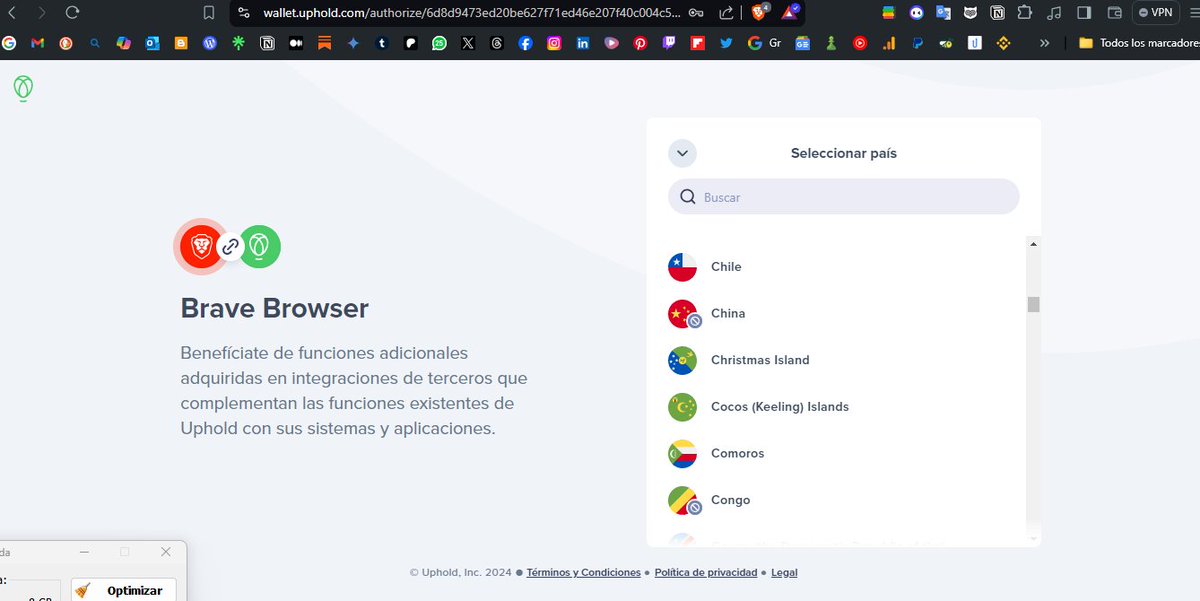Select Congo from country list

click(846, 500)
